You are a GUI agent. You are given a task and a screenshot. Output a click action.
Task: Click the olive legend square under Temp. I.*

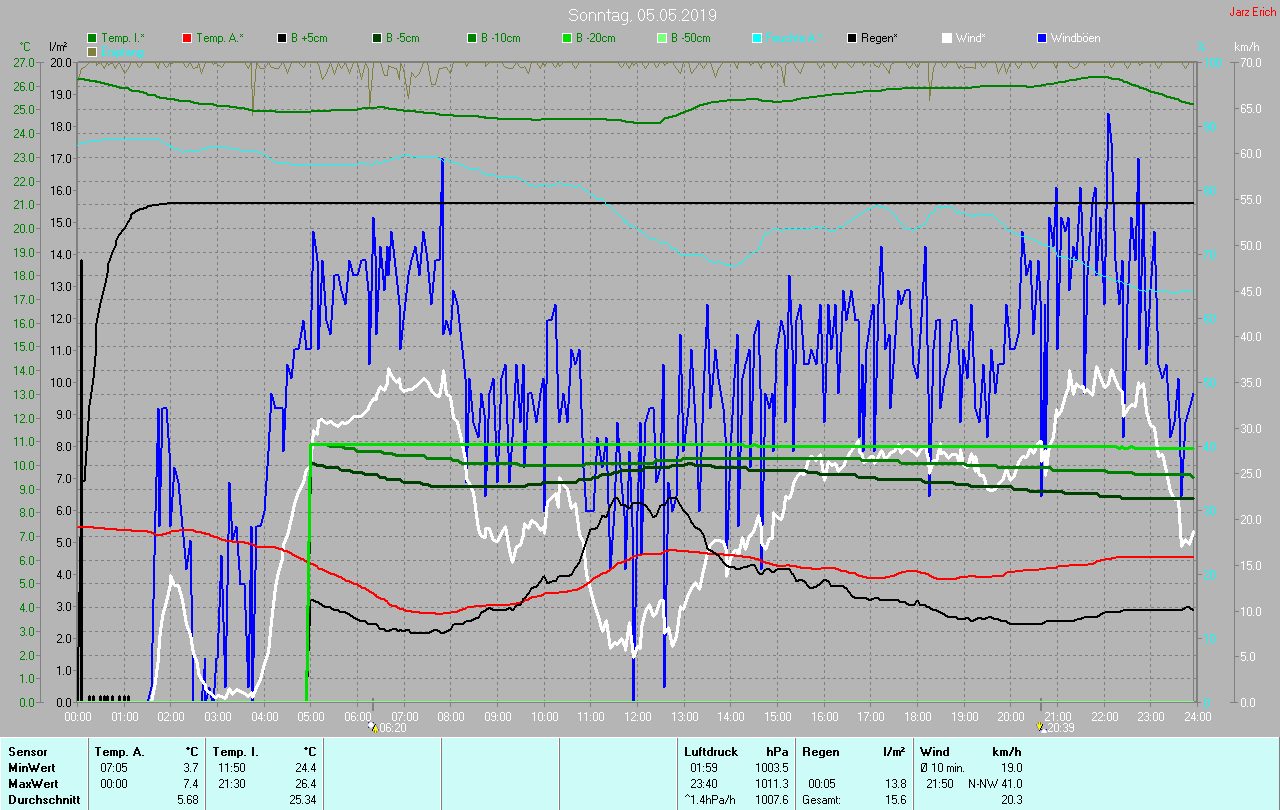92,51
